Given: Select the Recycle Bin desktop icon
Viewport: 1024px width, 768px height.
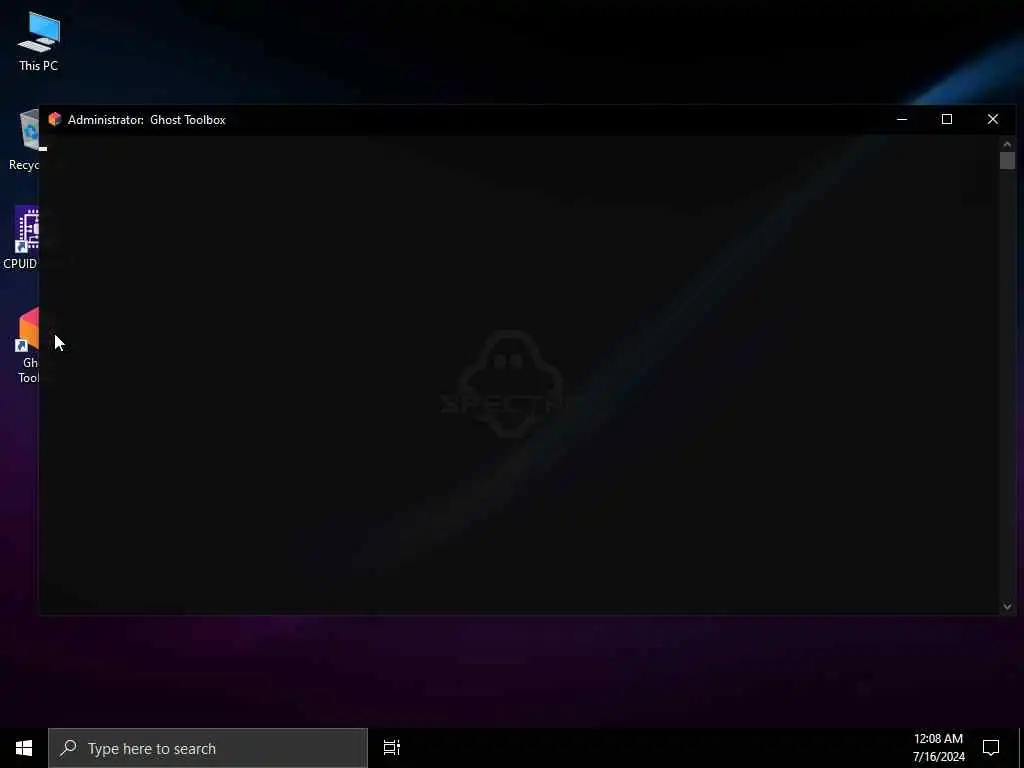Looking at the screenshot, I should [24, 140].
